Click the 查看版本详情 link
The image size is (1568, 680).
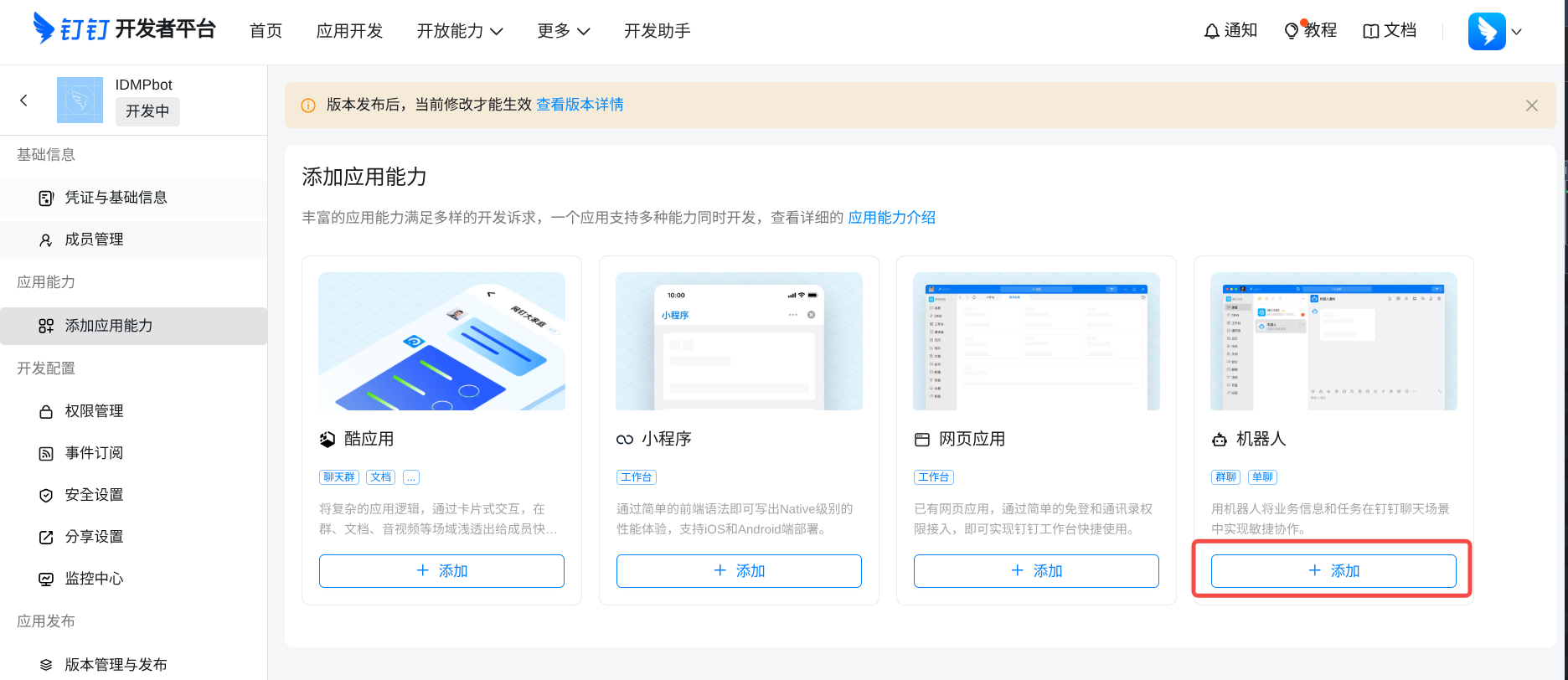pos(580,105)
